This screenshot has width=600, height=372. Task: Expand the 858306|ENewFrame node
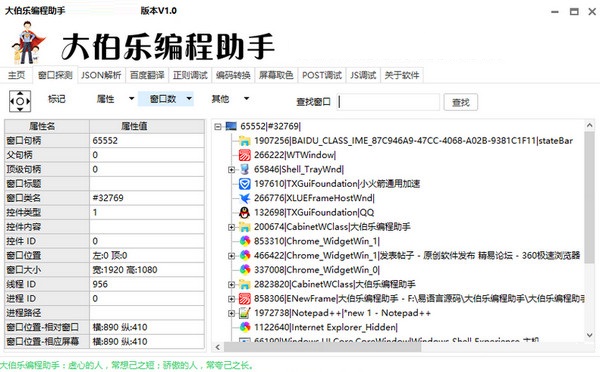tap(232, 299)
